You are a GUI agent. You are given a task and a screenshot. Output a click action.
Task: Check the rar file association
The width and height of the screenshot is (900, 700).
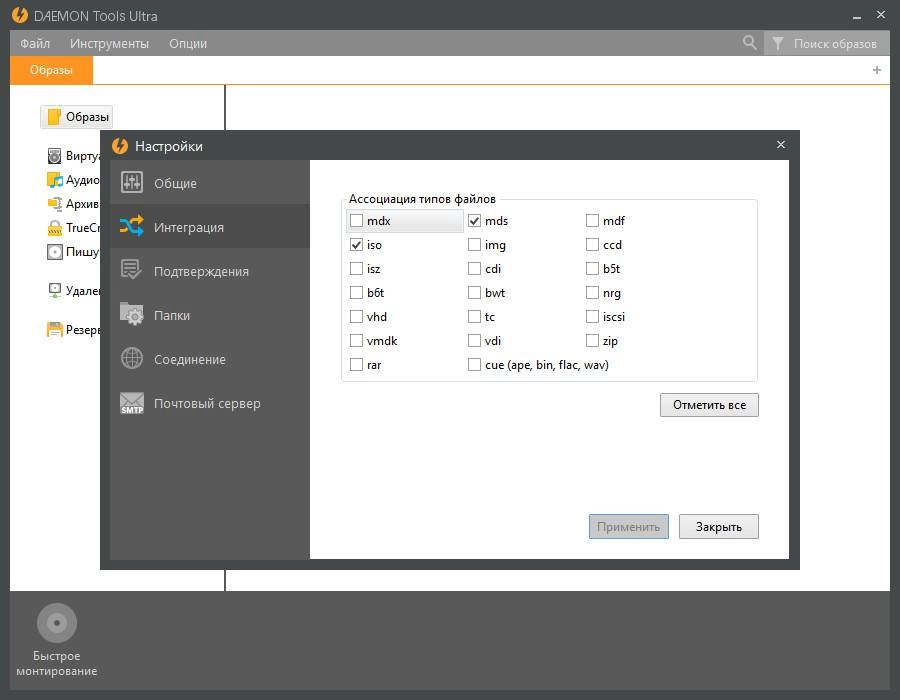(356, 365)
